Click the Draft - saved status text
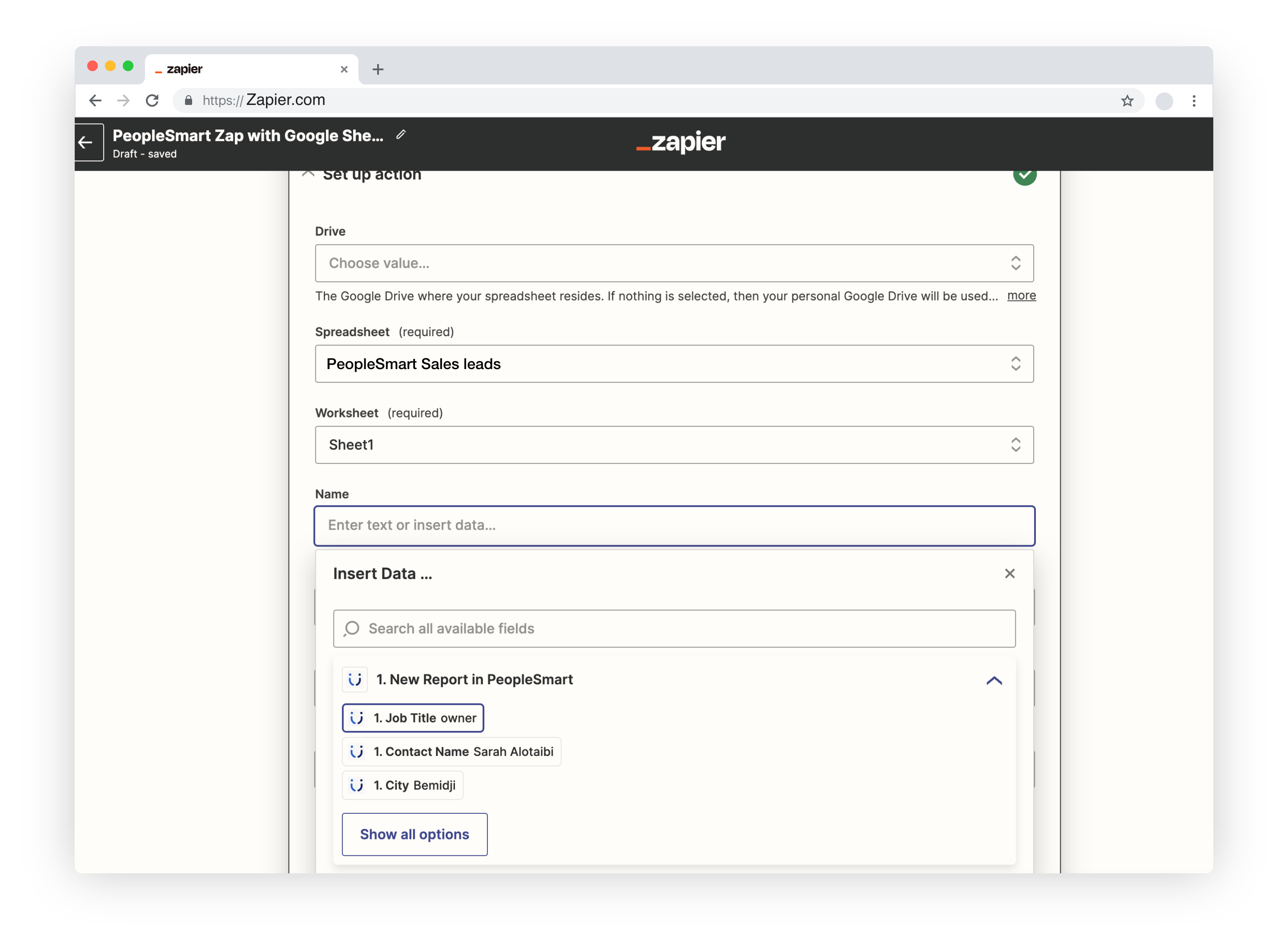This screenshot has height=948, width=1288. pos(145,154)
